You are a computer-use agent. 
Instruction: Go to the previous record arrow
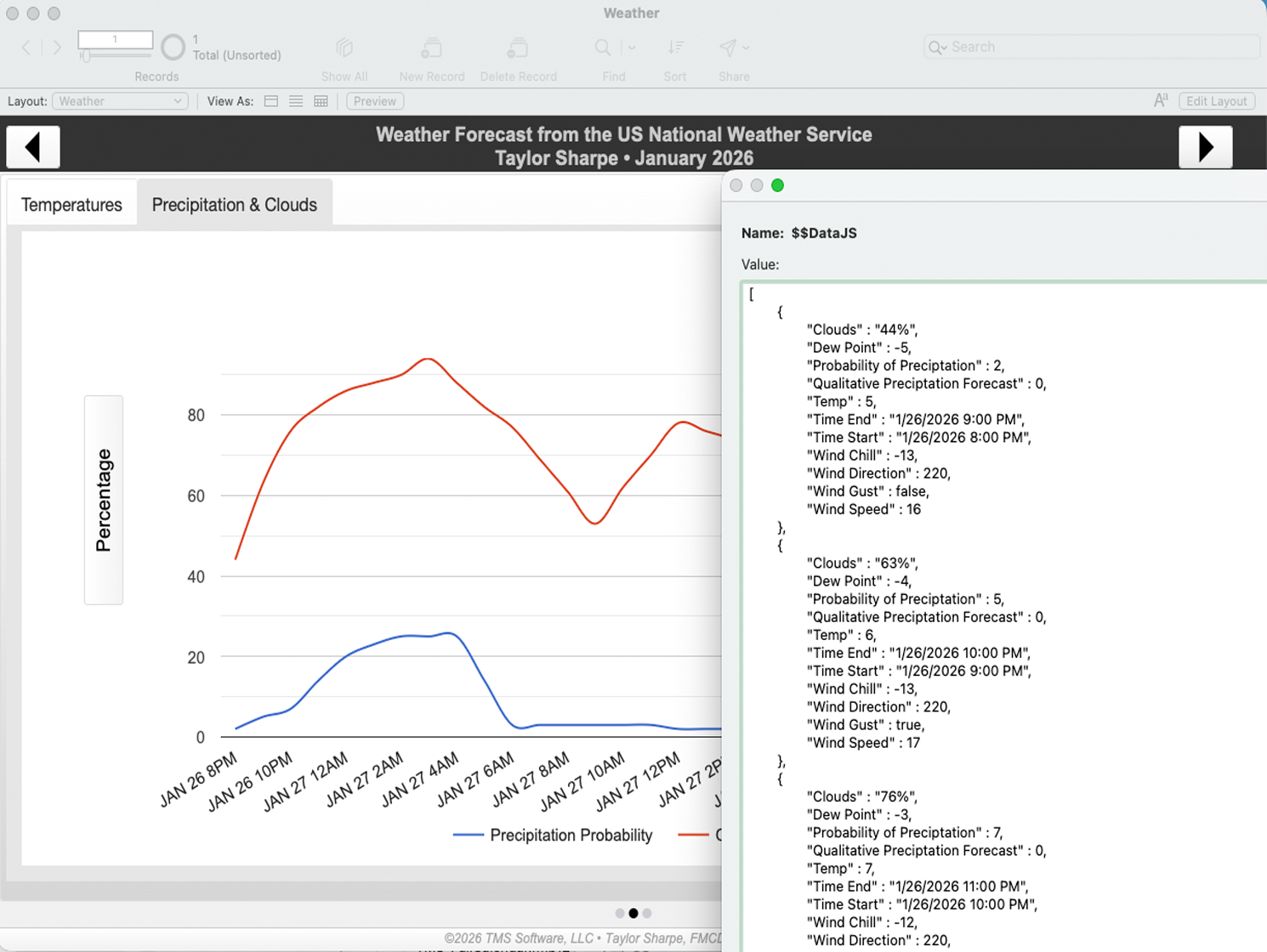pos(26,48)
